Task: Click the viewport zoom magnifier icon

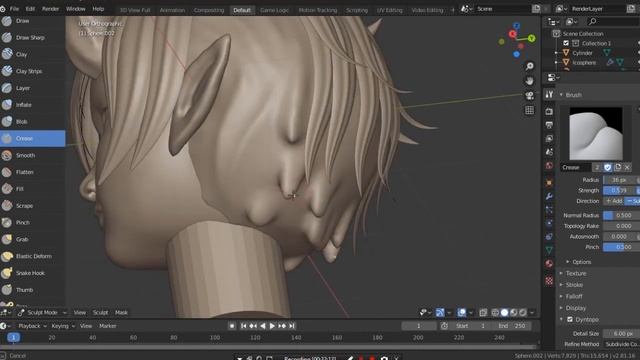Action: [x=529, y=66]
